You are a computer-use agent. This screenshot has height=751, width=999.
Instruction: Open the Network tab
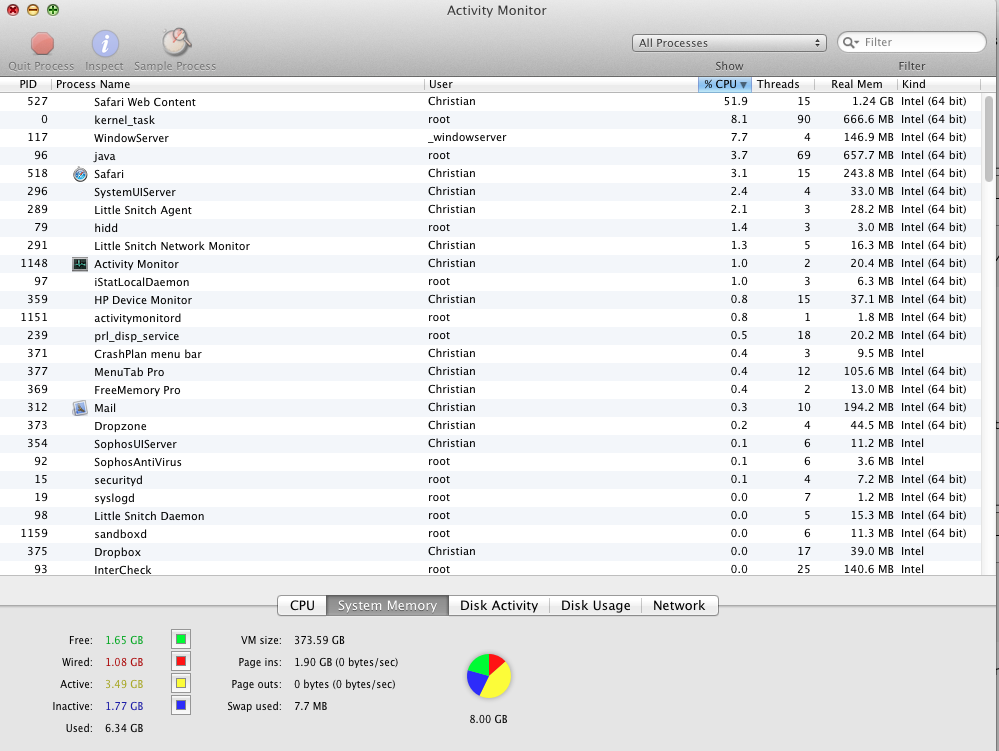(x=679, y=606)
